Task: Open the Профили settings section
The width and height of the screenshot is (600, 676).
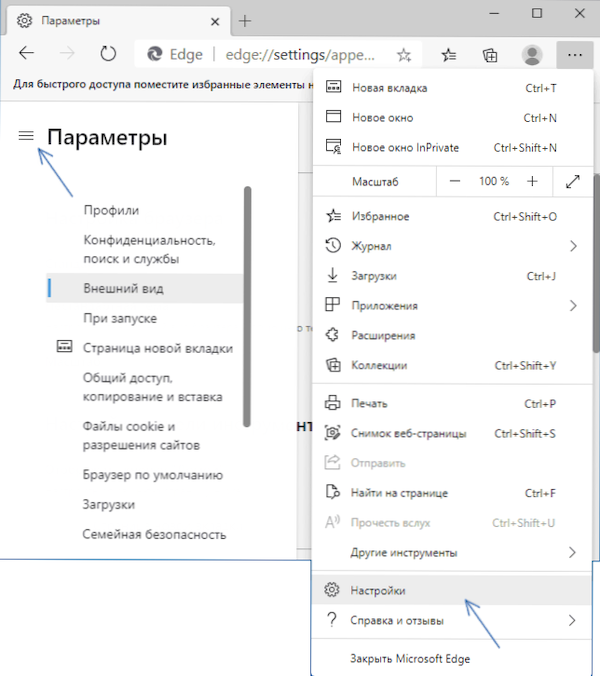Action: (x=111, y=210)
